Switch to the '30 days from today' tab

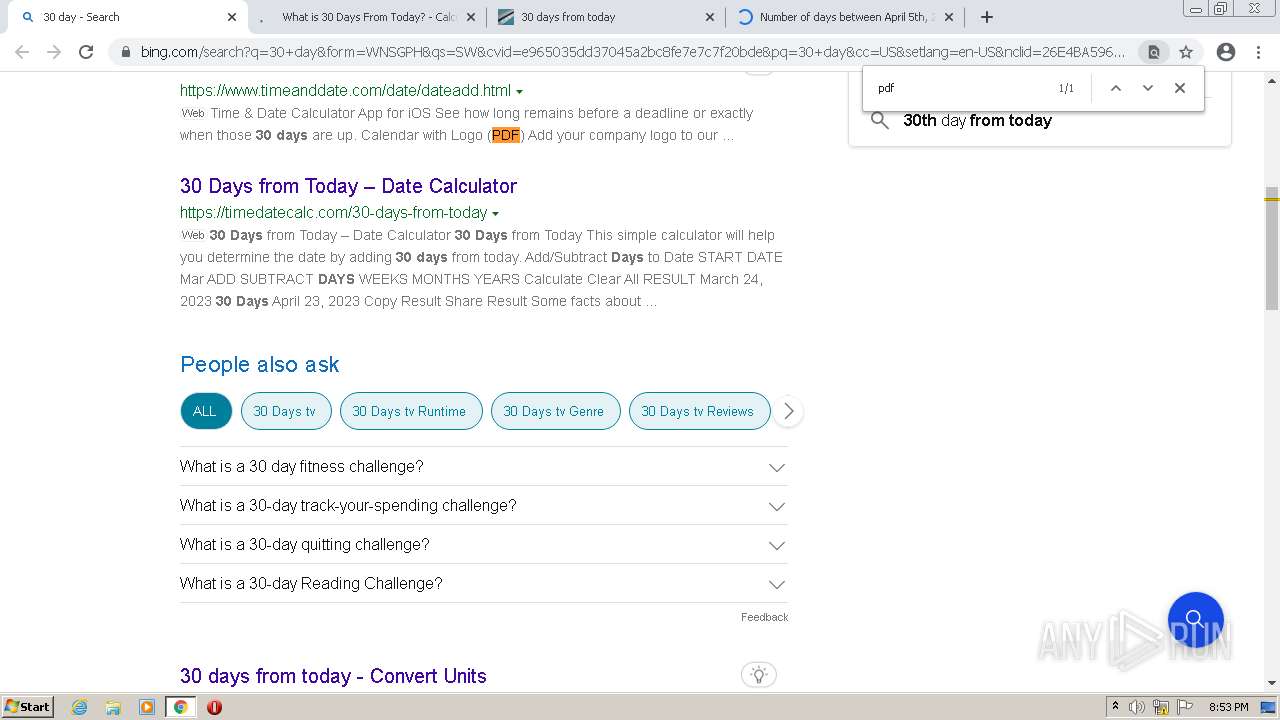click(x=605, y=17)
